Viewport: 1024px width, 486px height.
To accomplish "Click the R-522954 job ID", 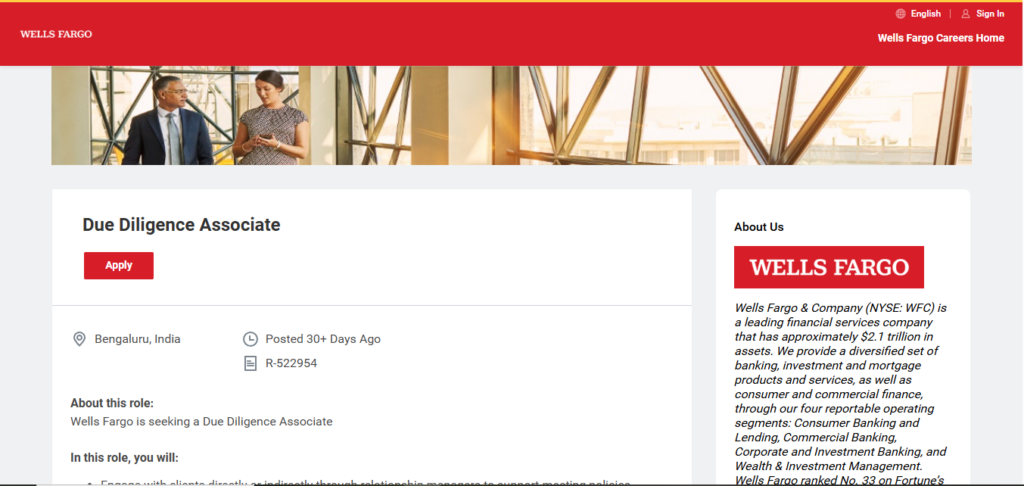I will point(291,363).
